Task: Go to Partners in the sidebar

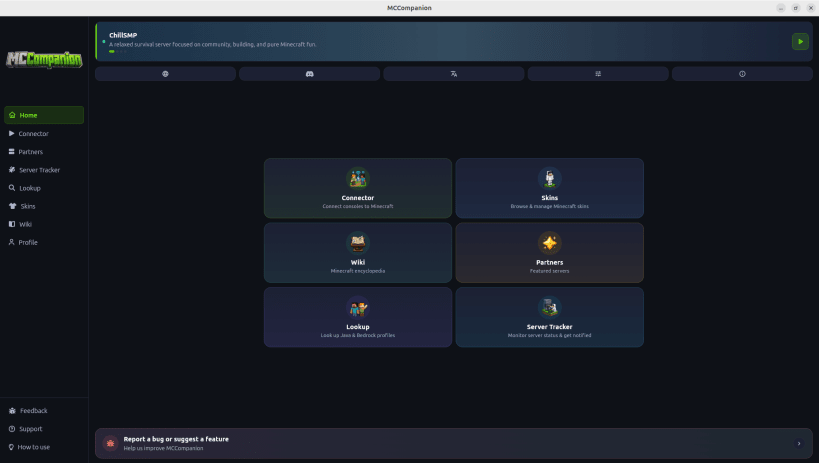Action: pyautogui.click(x=44, y=152)
